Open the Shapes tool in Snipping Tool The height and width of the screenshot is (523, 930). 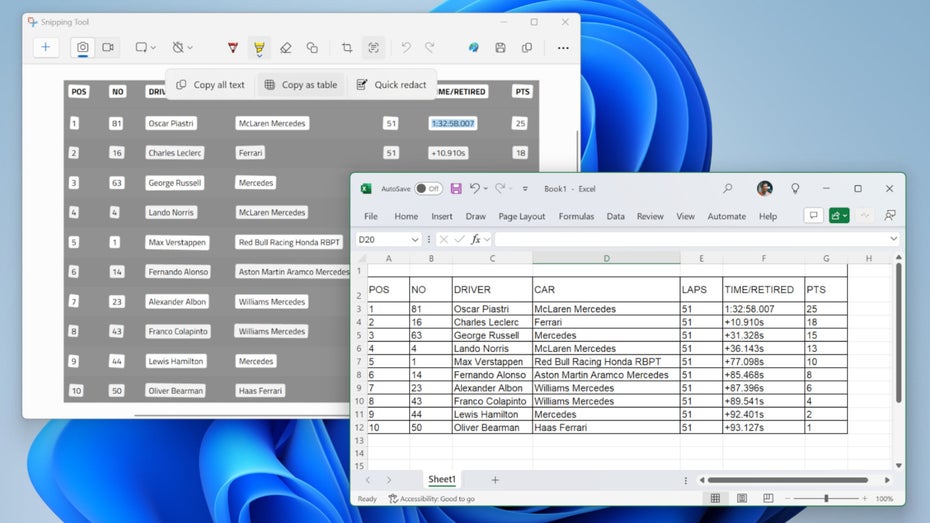[x=312, y=47]
